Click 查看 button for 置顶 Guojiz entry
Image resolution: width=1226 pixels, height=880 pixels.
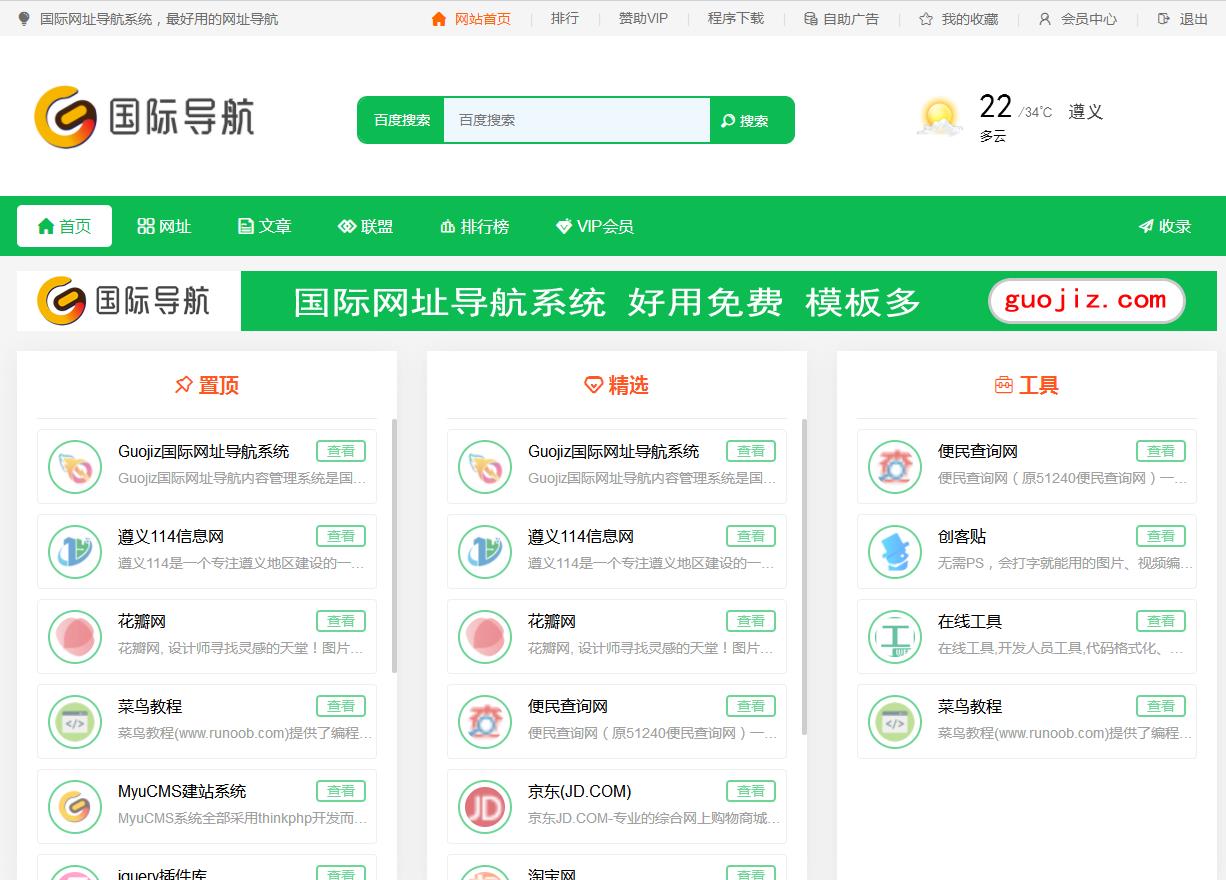click(x=341, y=451)
